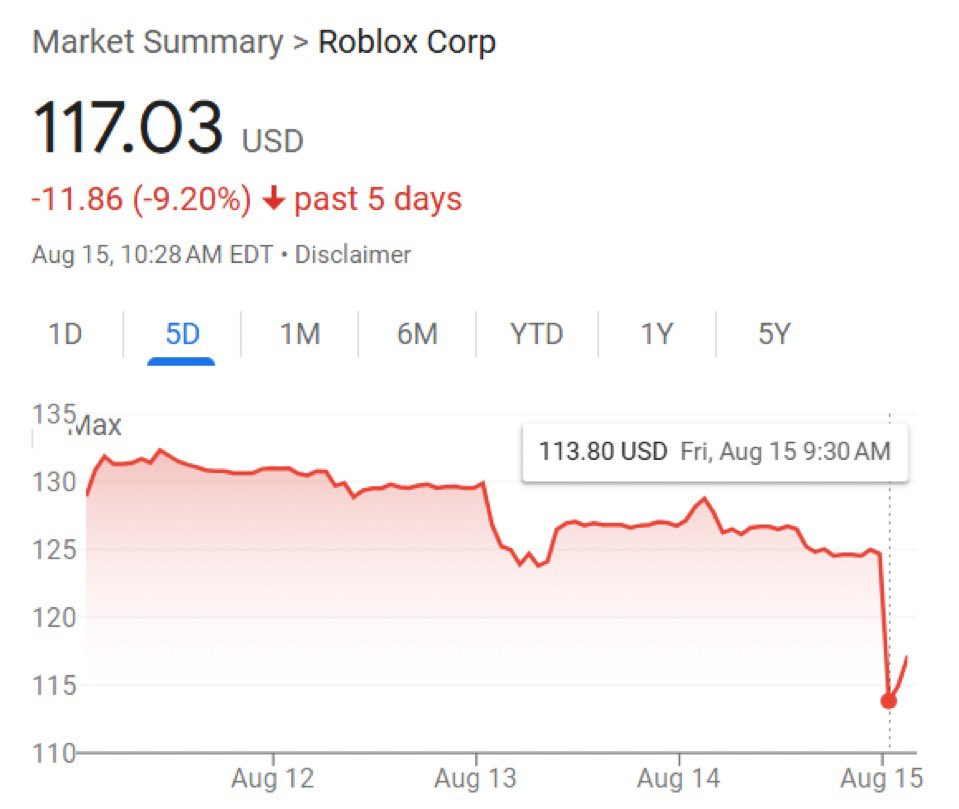Click the red data point marker on chart

(x=888, y=700)
